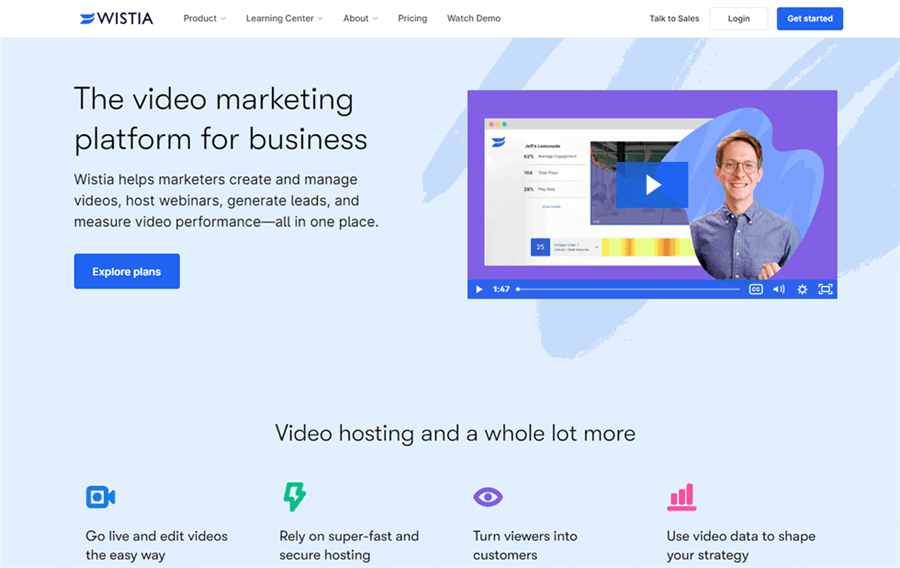Open the Watch Demo link
This screenshot has width=900, height=568.
pyautogui.click(x=474, y=18)
